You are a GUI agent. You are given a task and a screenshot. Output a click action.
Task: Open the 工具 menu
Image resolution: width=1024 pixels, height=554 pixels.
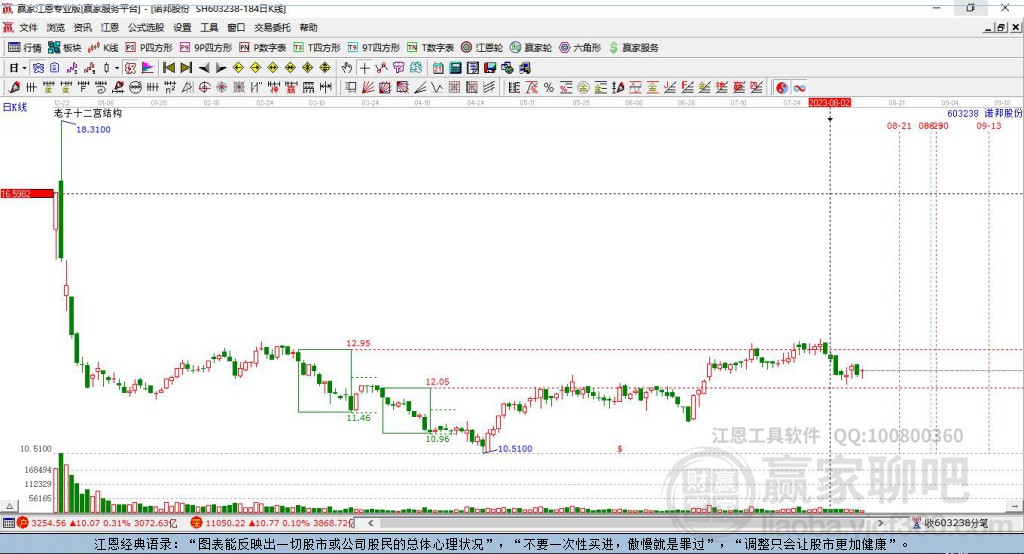(x=209, y=27)
